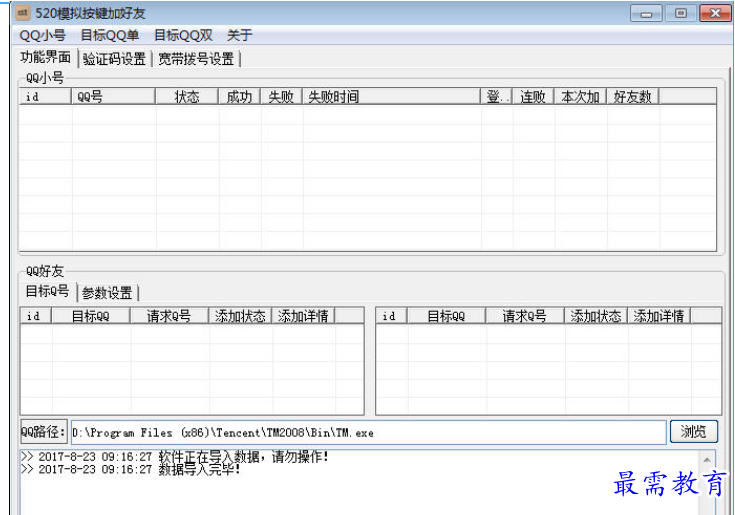Click the log scrollbar up arrow
The height and width of the screenshot is (515, 735).
click(706, 460)
